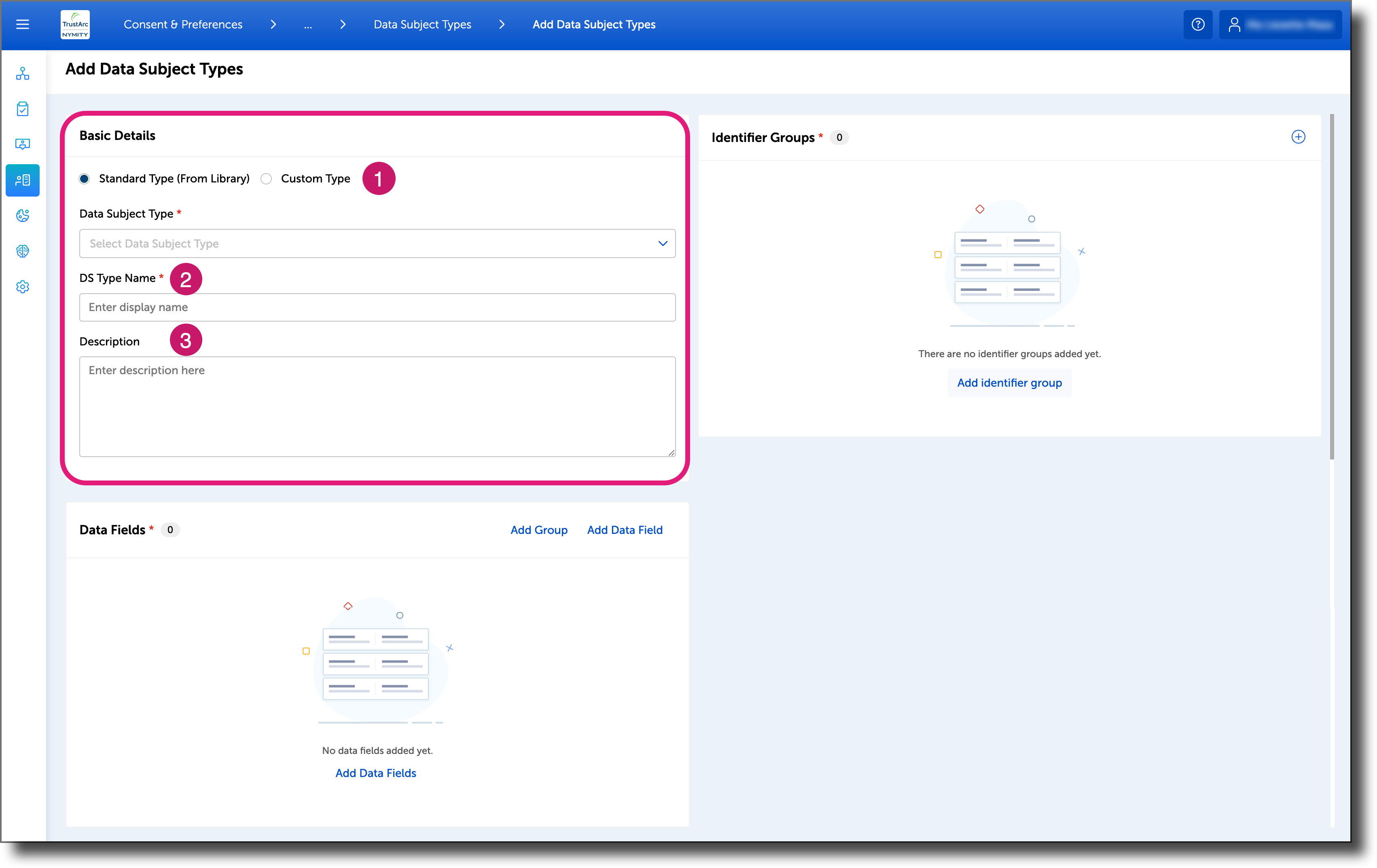Open the settings gear in the sidebar

pyautogui.click(x=22, y=286)
